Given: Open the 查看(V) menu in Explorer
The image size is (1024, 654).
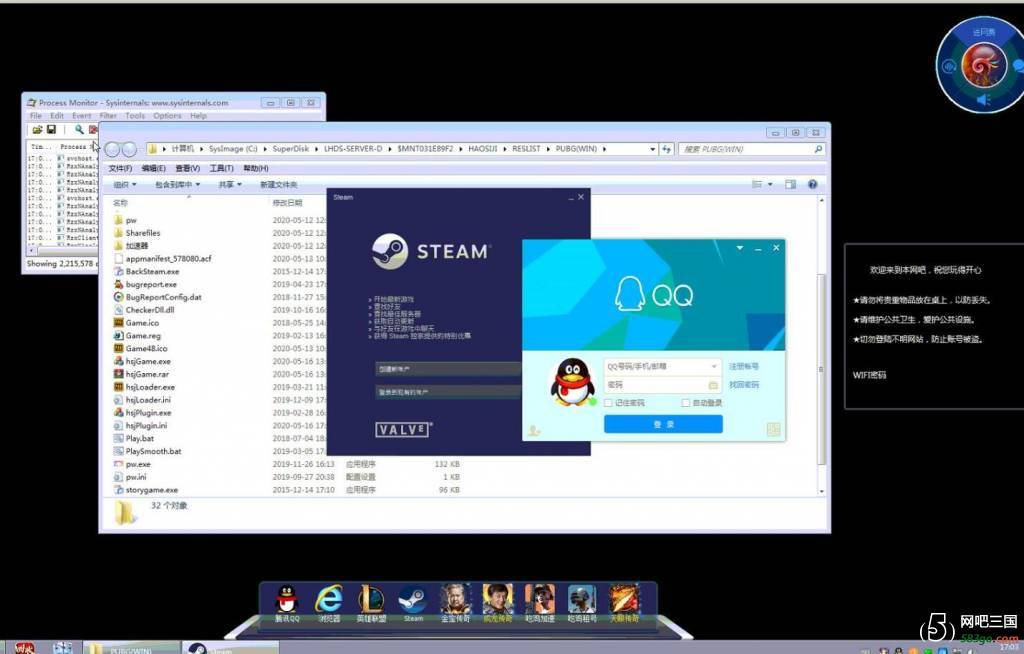Looking at the screenshot, I should pos(188,168).
